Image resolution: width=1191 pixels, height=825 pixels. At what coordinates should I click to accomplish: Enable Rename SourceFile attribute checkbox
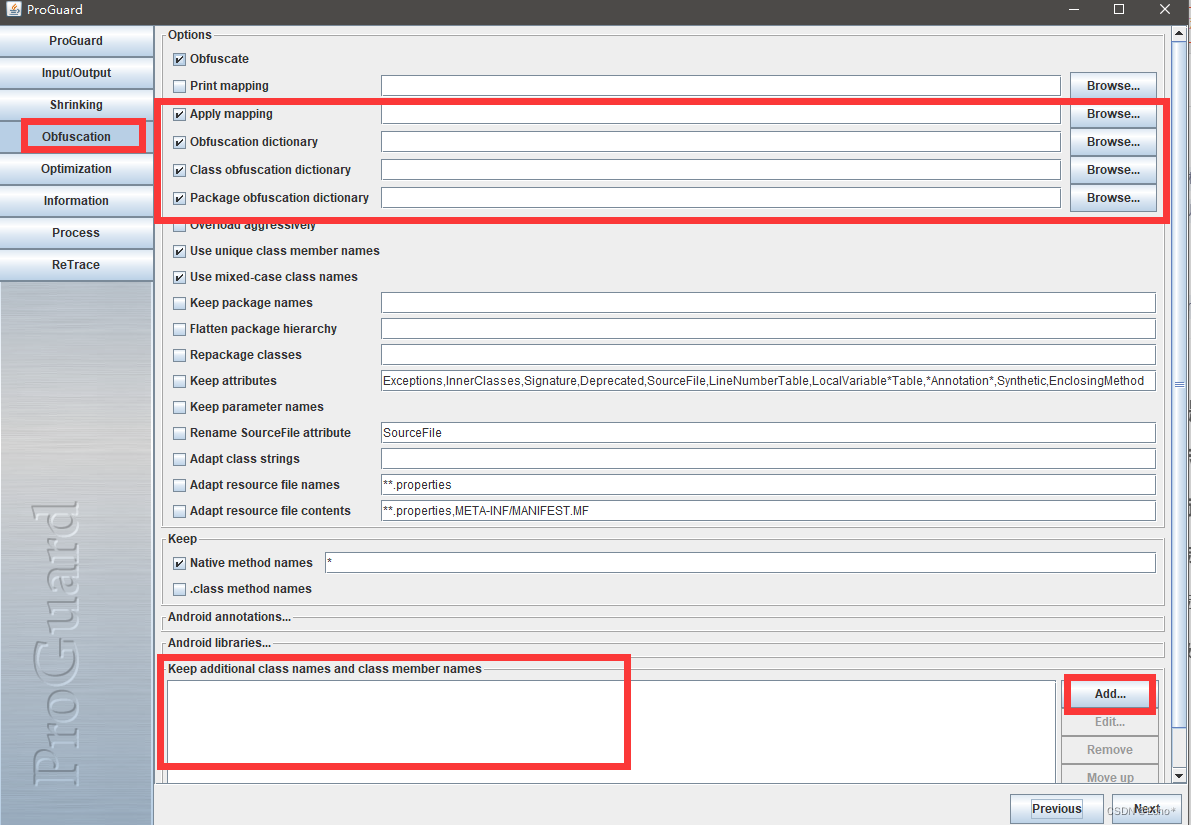(179, 433)
